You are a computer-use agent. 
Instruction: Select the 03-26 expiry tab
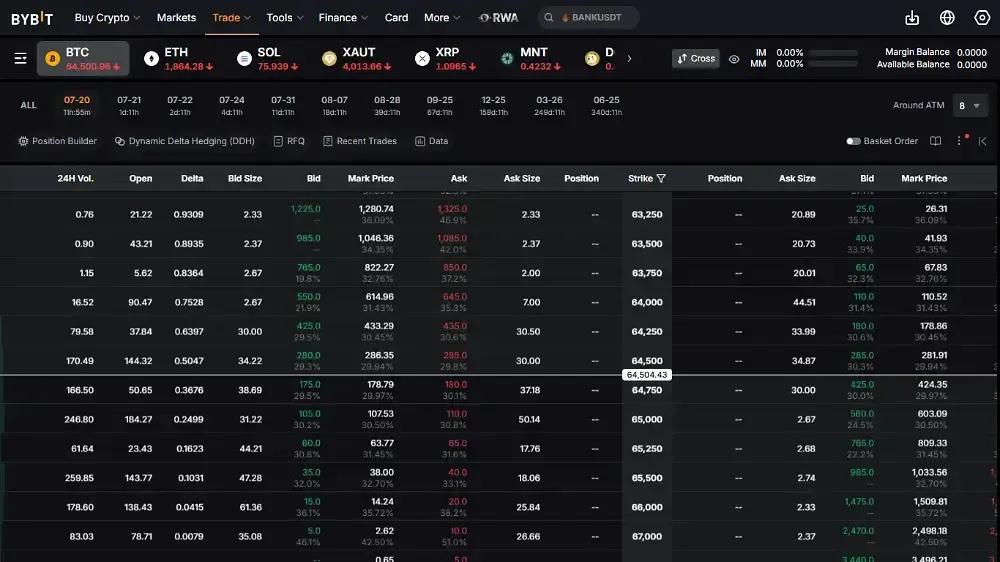(x=549, y=106)
